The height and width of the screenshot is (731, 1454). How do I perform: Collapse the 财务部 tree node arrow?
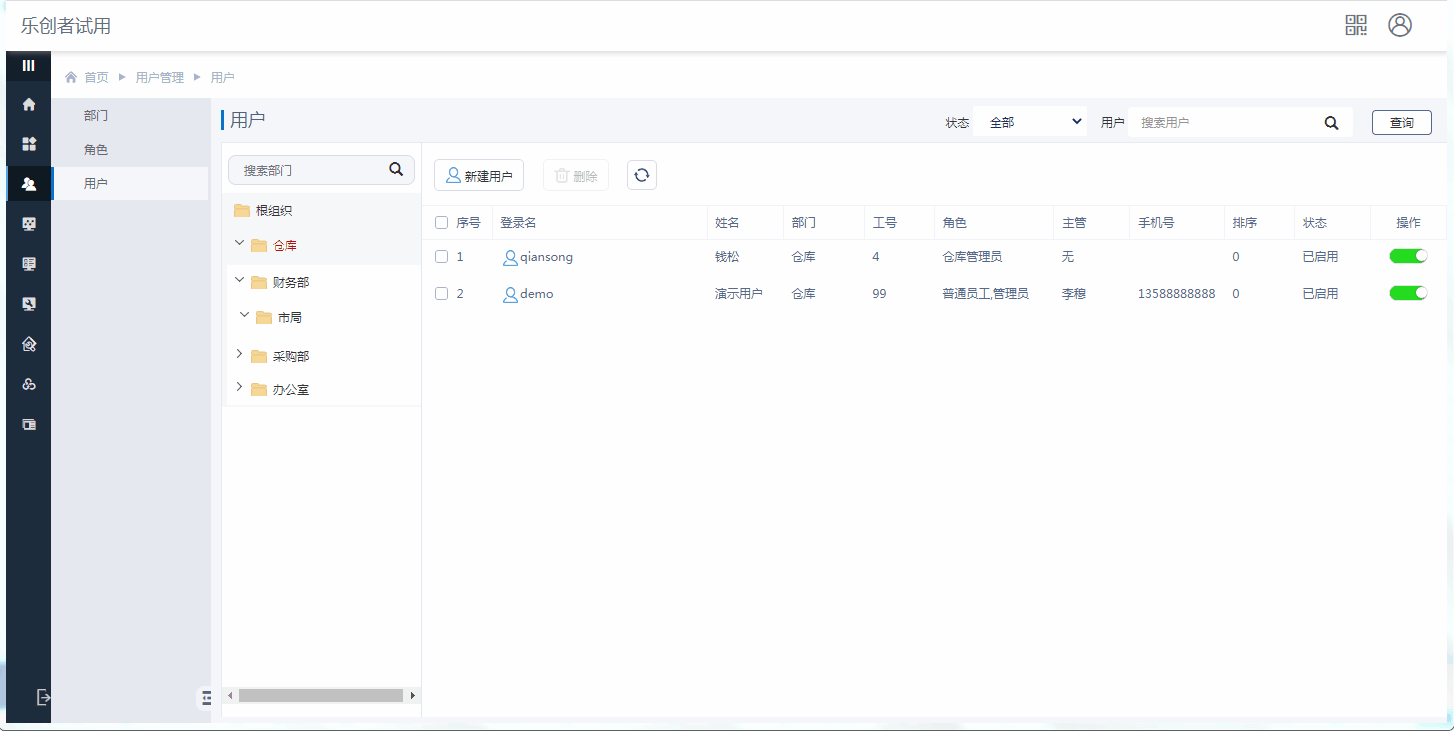[x=239, y=281]
